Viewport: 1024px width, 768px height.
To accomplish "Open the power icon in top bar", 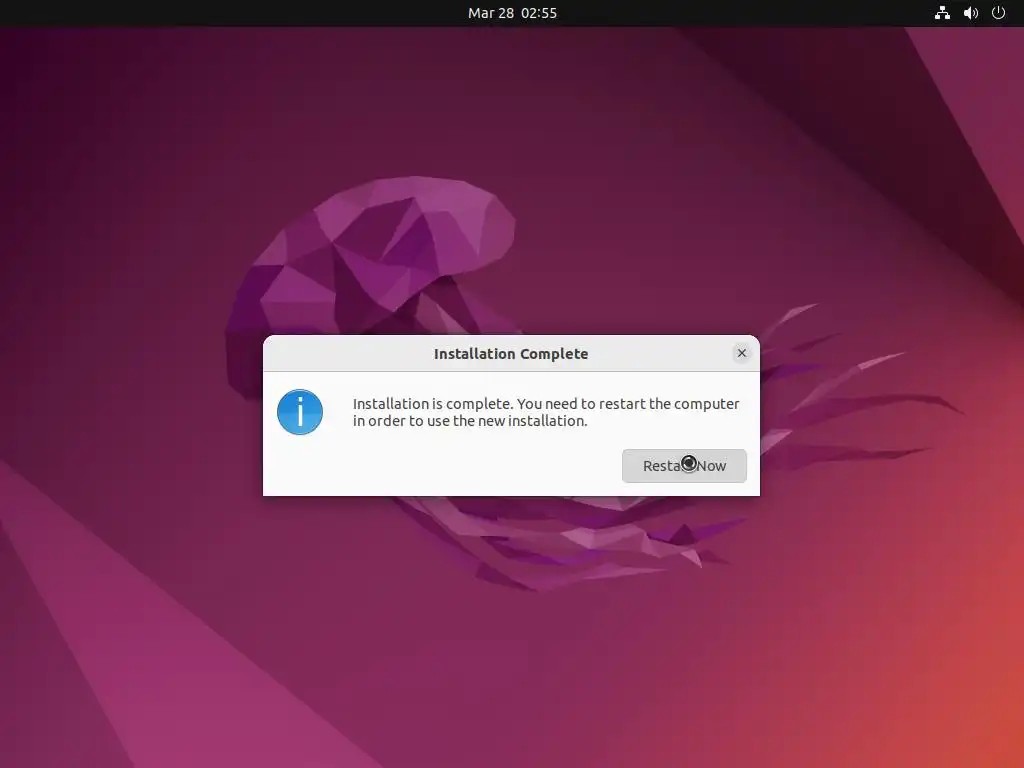I will click(x=998, y=13).
